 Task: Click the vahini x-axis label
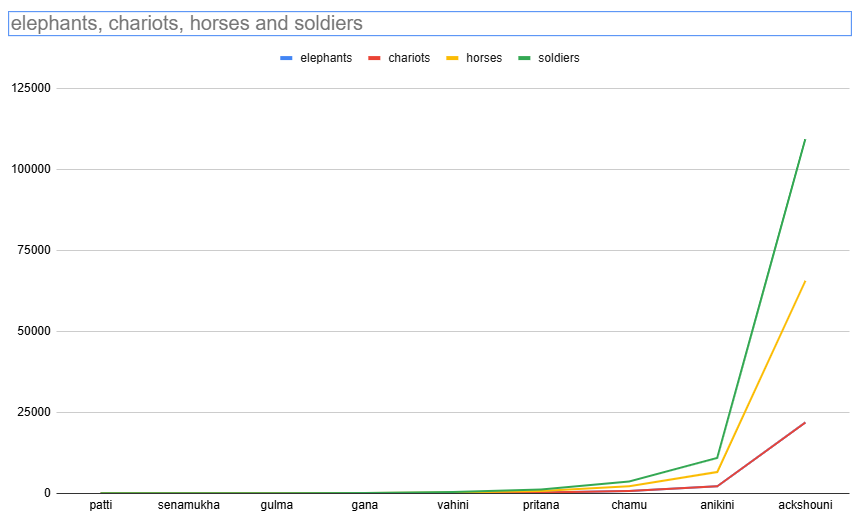[x=453, y=505]
